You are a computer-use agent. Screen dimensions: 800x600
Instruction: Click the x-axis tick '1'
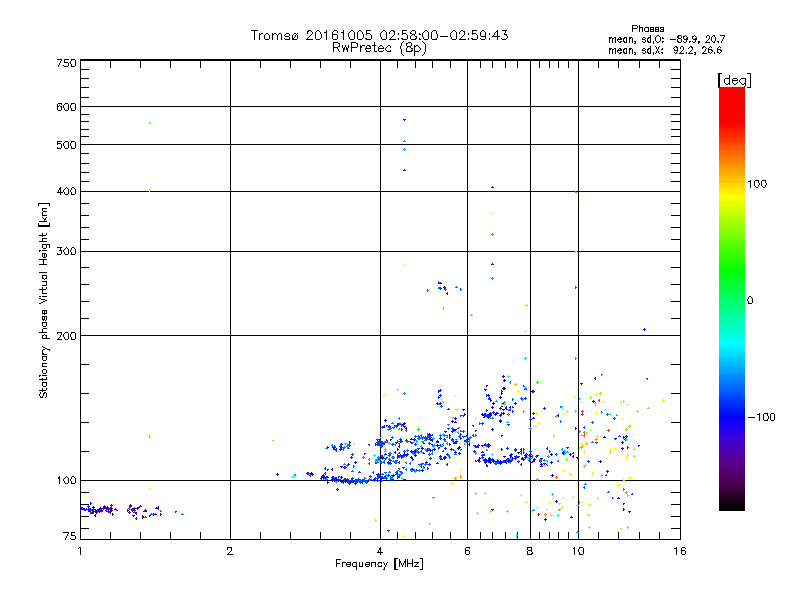coord(80,551)
